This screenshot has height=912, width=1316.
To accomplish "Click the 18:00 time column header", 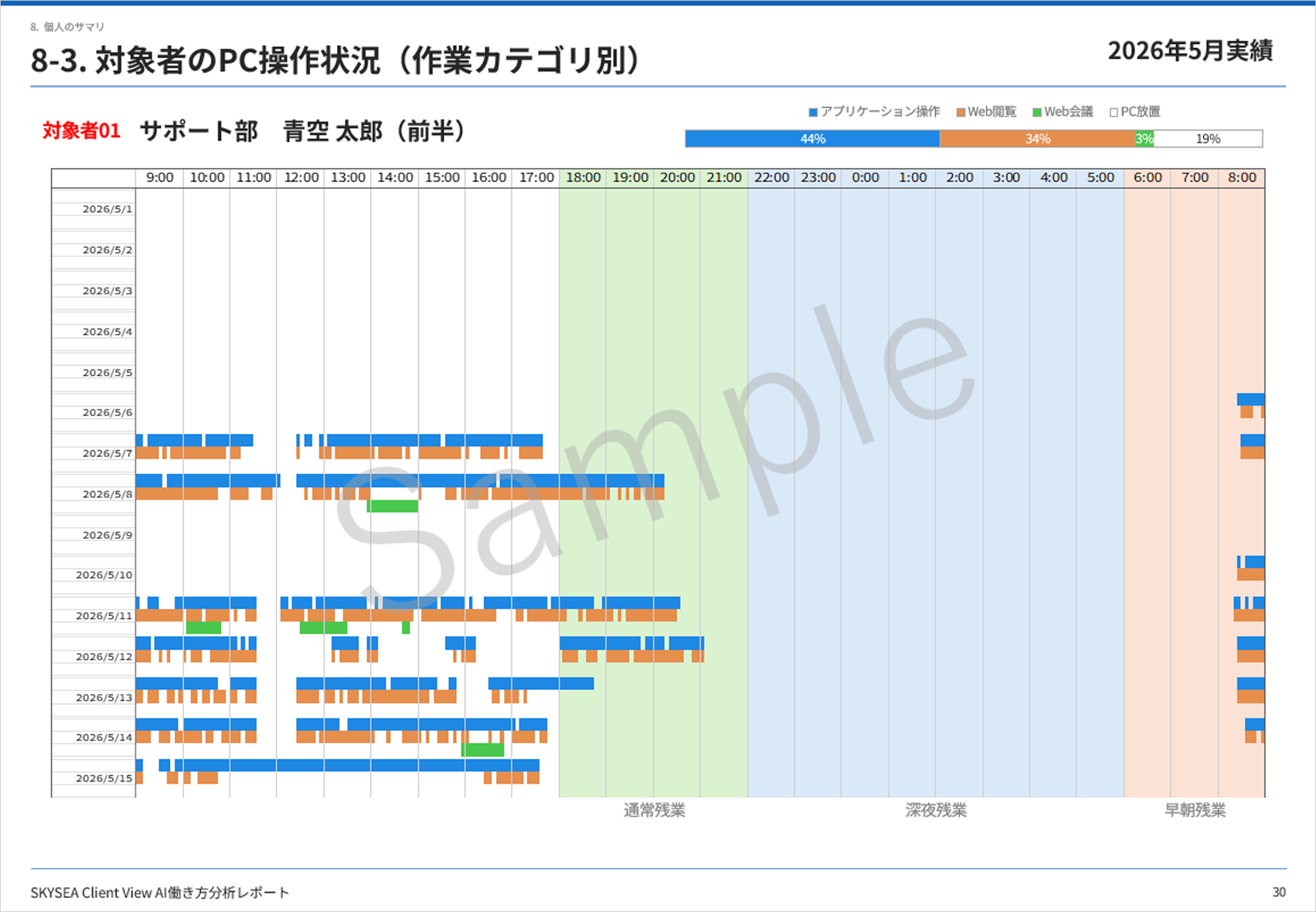I will tap(583, 178).
